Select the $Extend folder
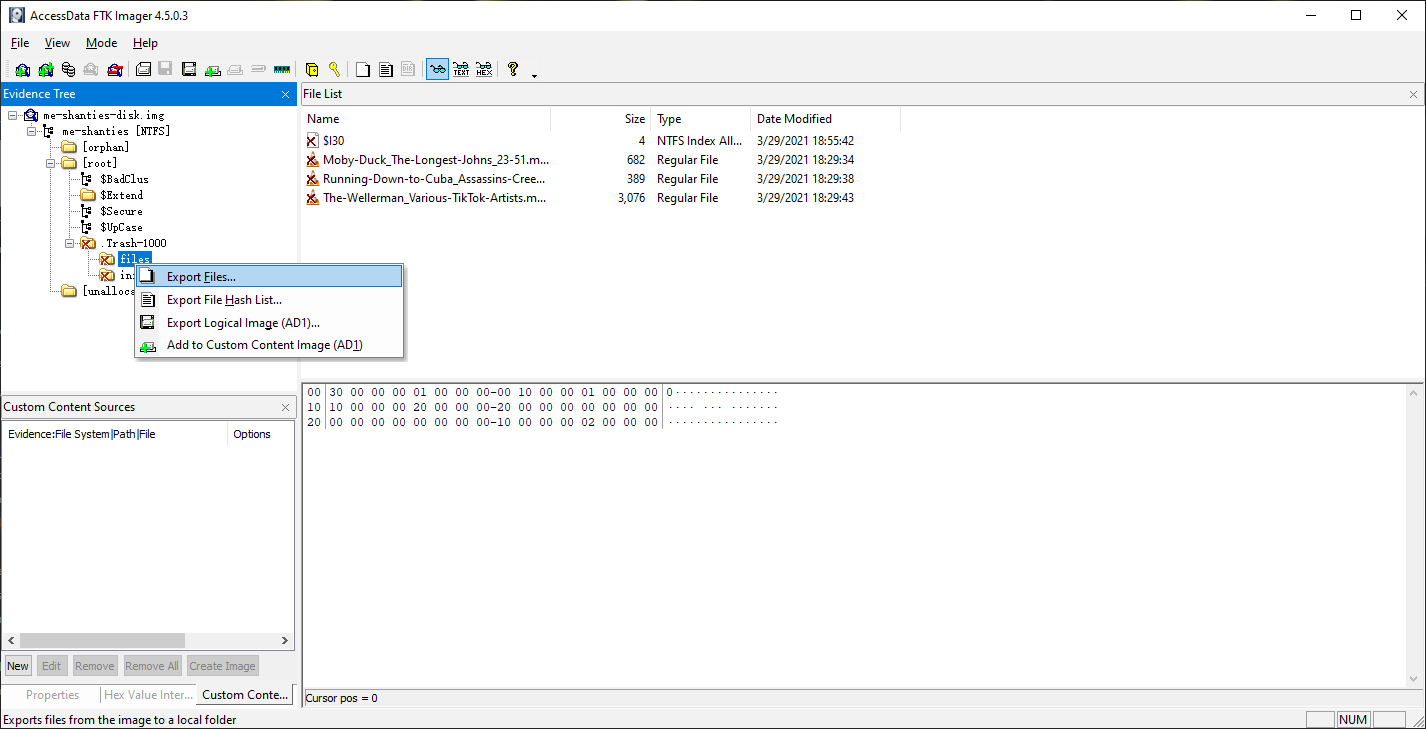This screenshot has height=729, width=1426. tap(121, 195)
